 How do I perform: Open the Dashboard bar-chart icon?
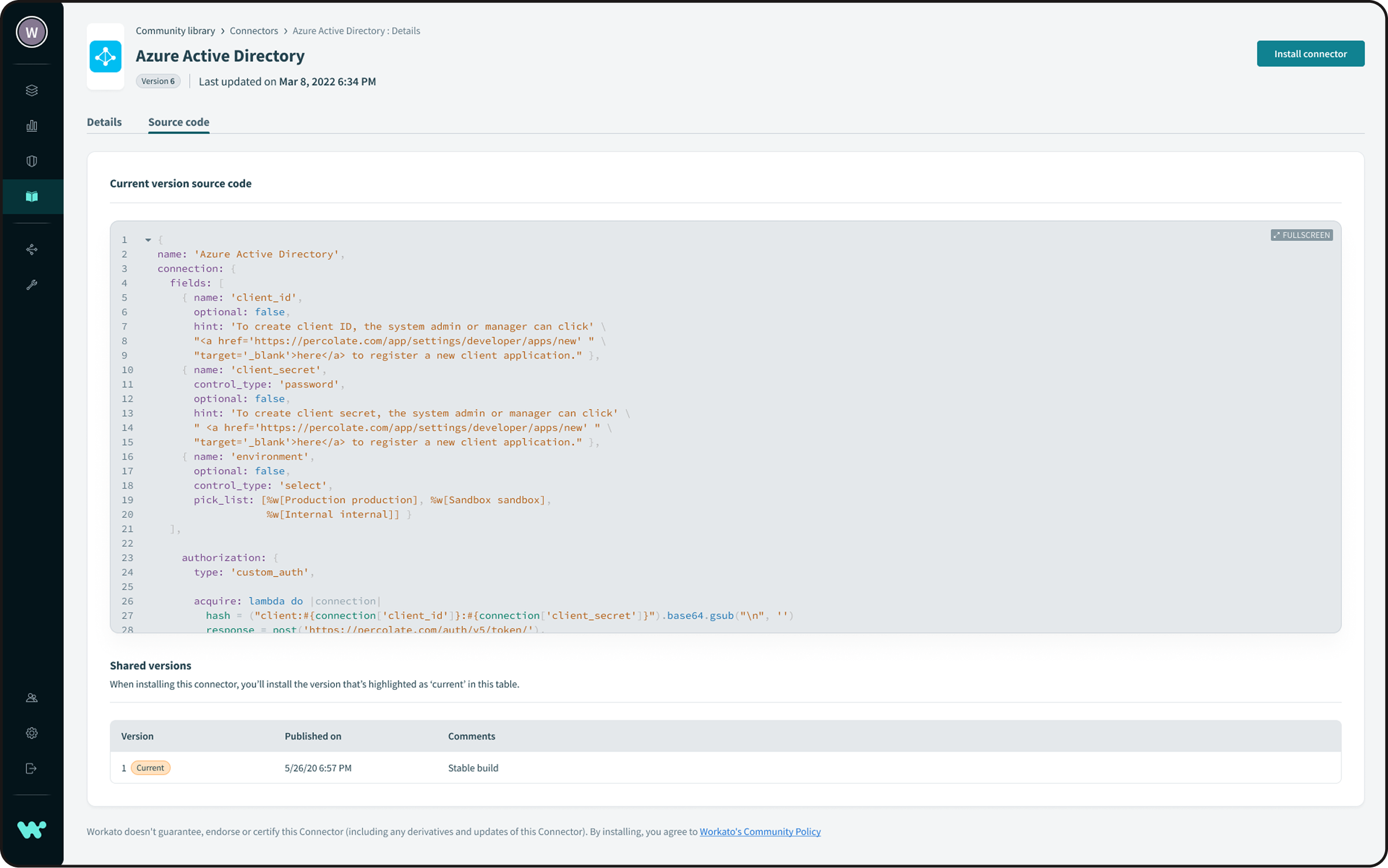(32, 125)
